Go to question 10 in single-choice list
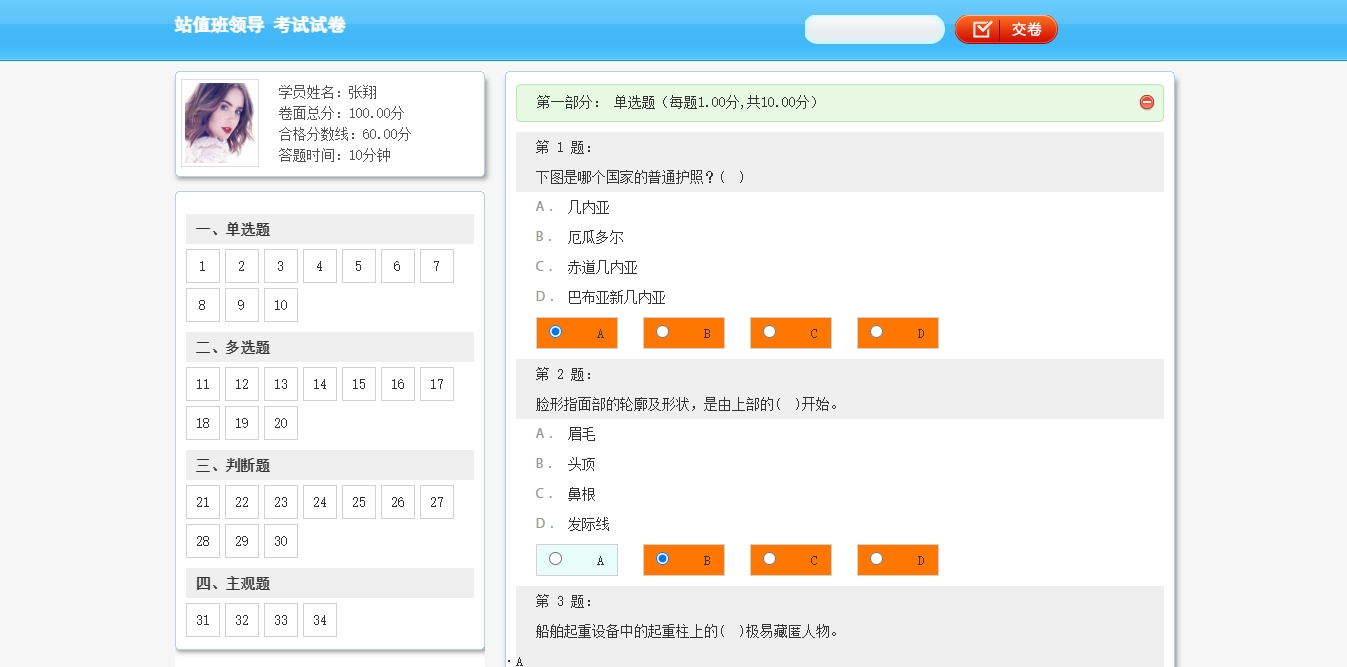The height and width of the screenshot is (667, 1347). pyautogui.click(x=281, y=305)
